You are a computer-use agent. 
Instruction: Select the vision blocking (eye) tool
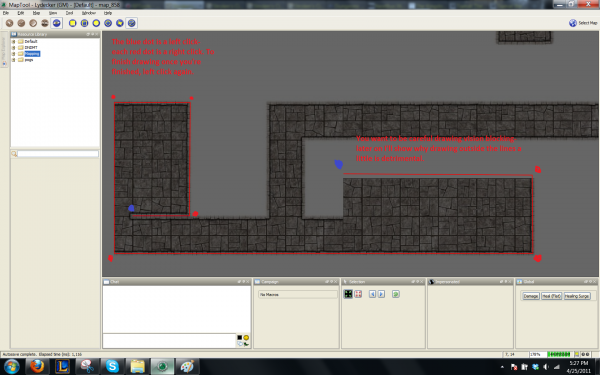coord(57,23)
